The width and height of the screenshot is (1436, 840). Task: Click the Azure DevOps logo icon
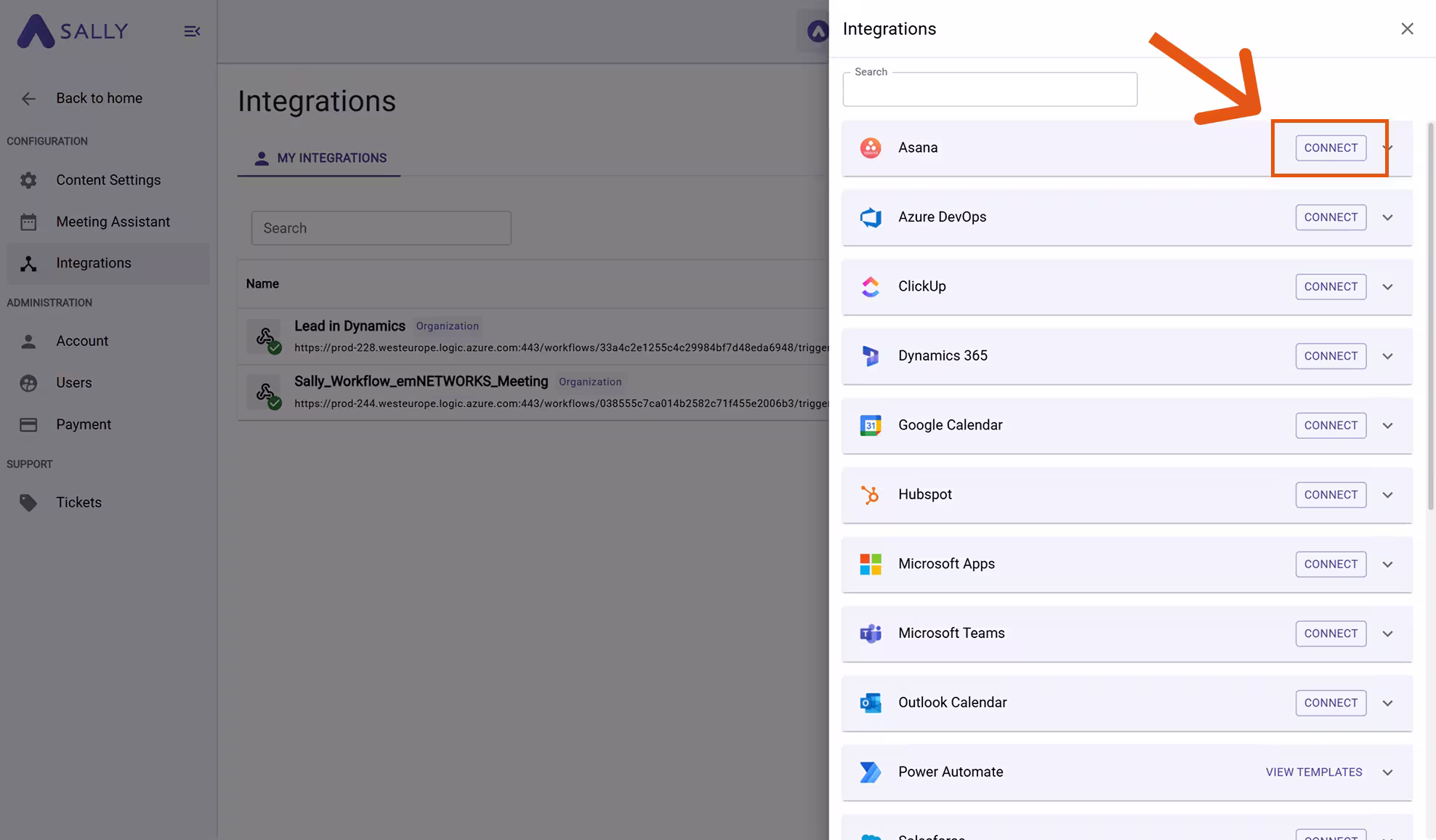(x=871, y=217)
